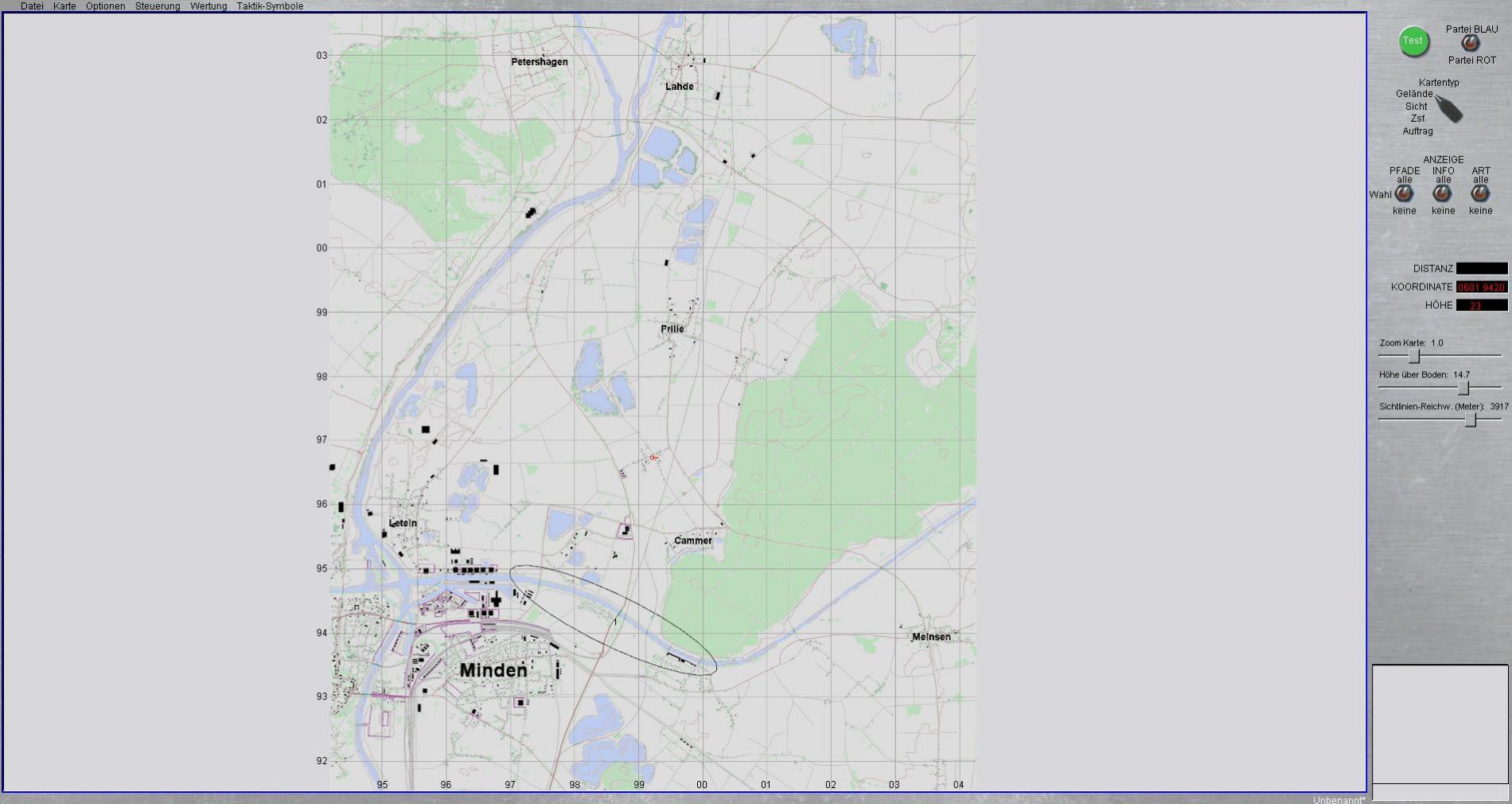Click the Höhe über Boden slider handle
This screenshot has height=804, width=1512.
1463,388
